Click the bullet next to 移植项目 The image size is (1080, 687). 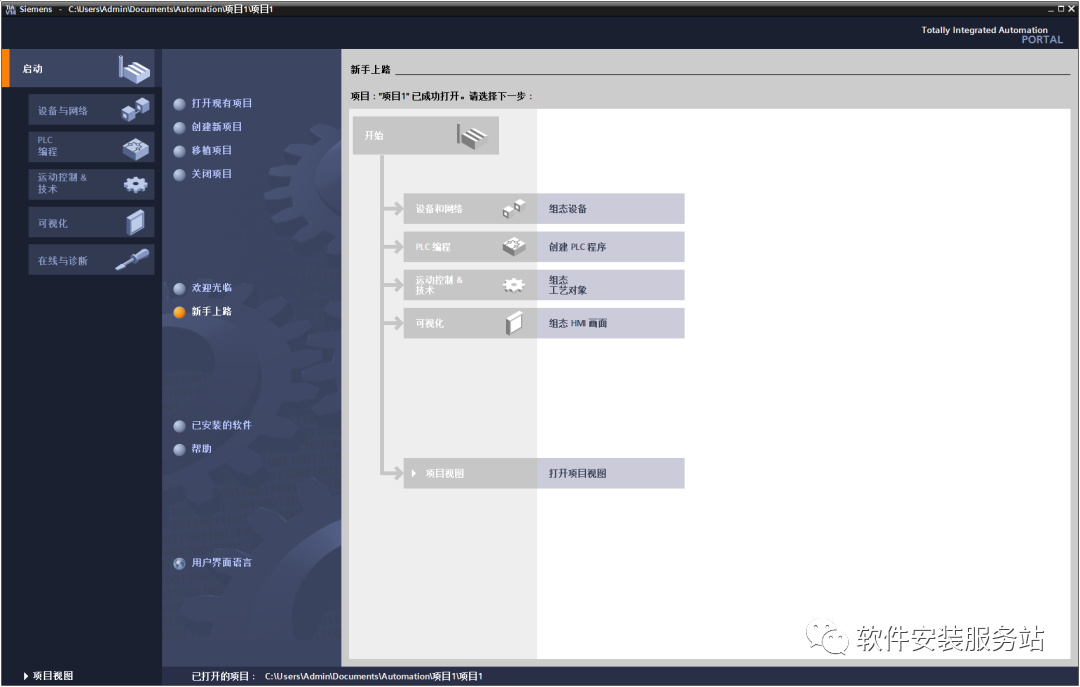coord(179,151)
